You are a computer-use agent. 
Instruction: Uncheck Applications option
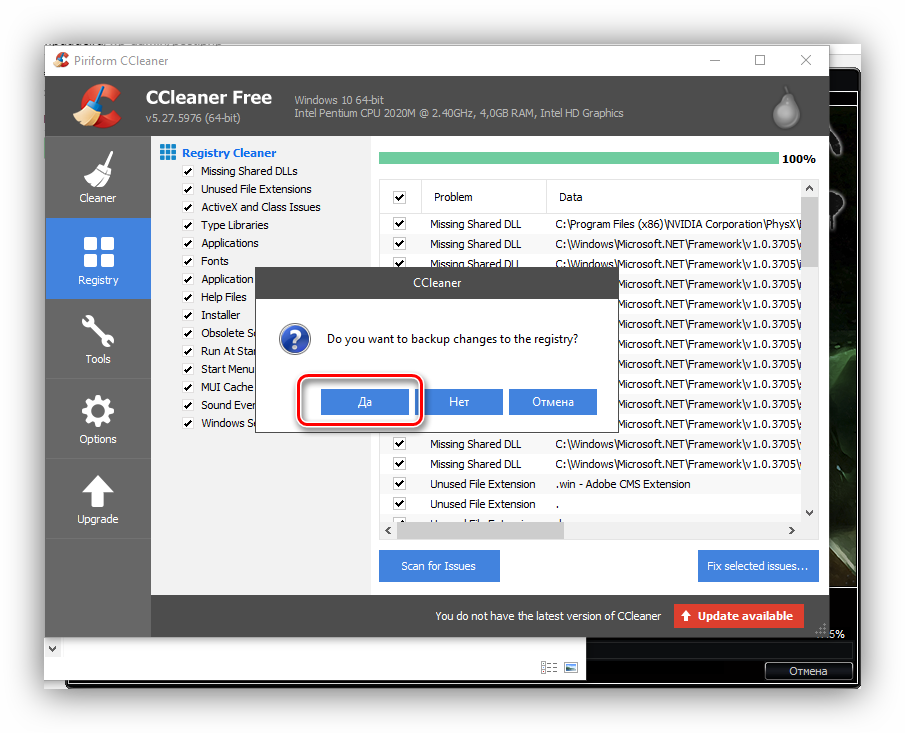click(188, 243)
